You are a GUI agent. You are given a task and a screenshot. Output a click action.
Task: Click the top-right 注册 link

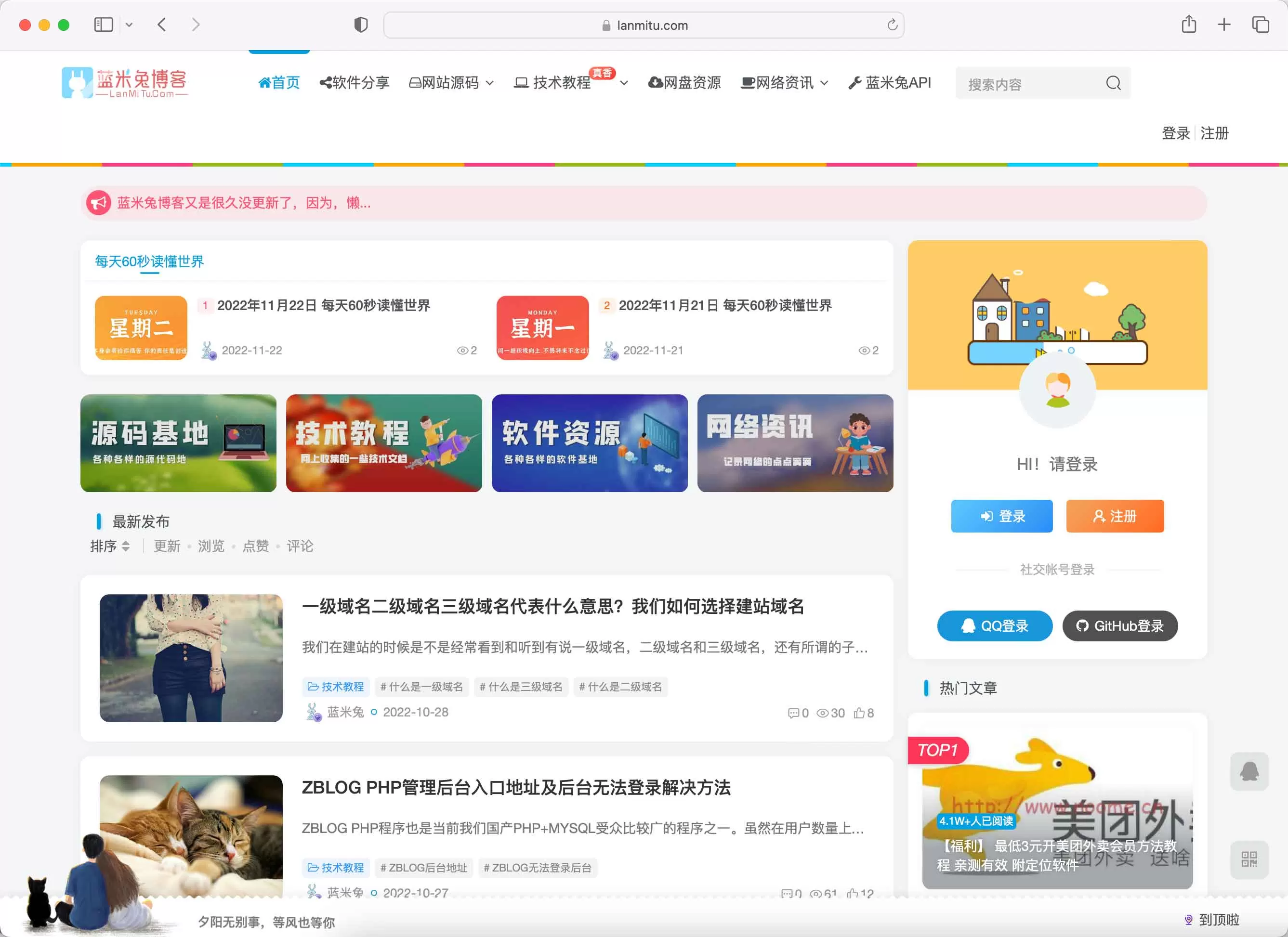point(1214,133)
